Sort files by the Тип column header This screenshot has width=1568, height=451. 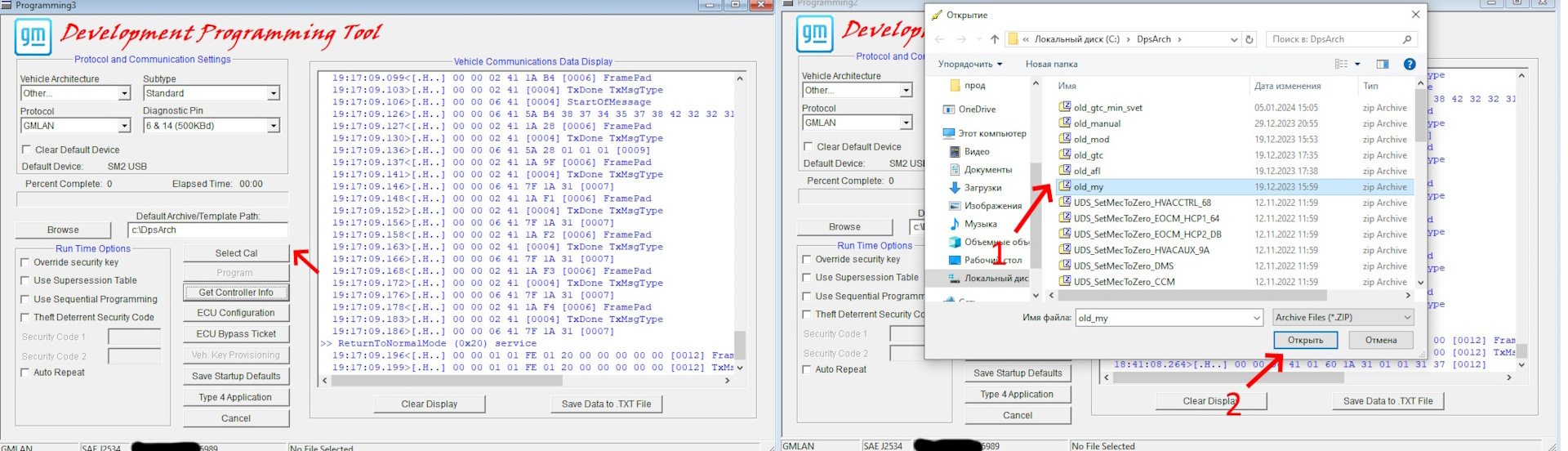(1370, 86)
